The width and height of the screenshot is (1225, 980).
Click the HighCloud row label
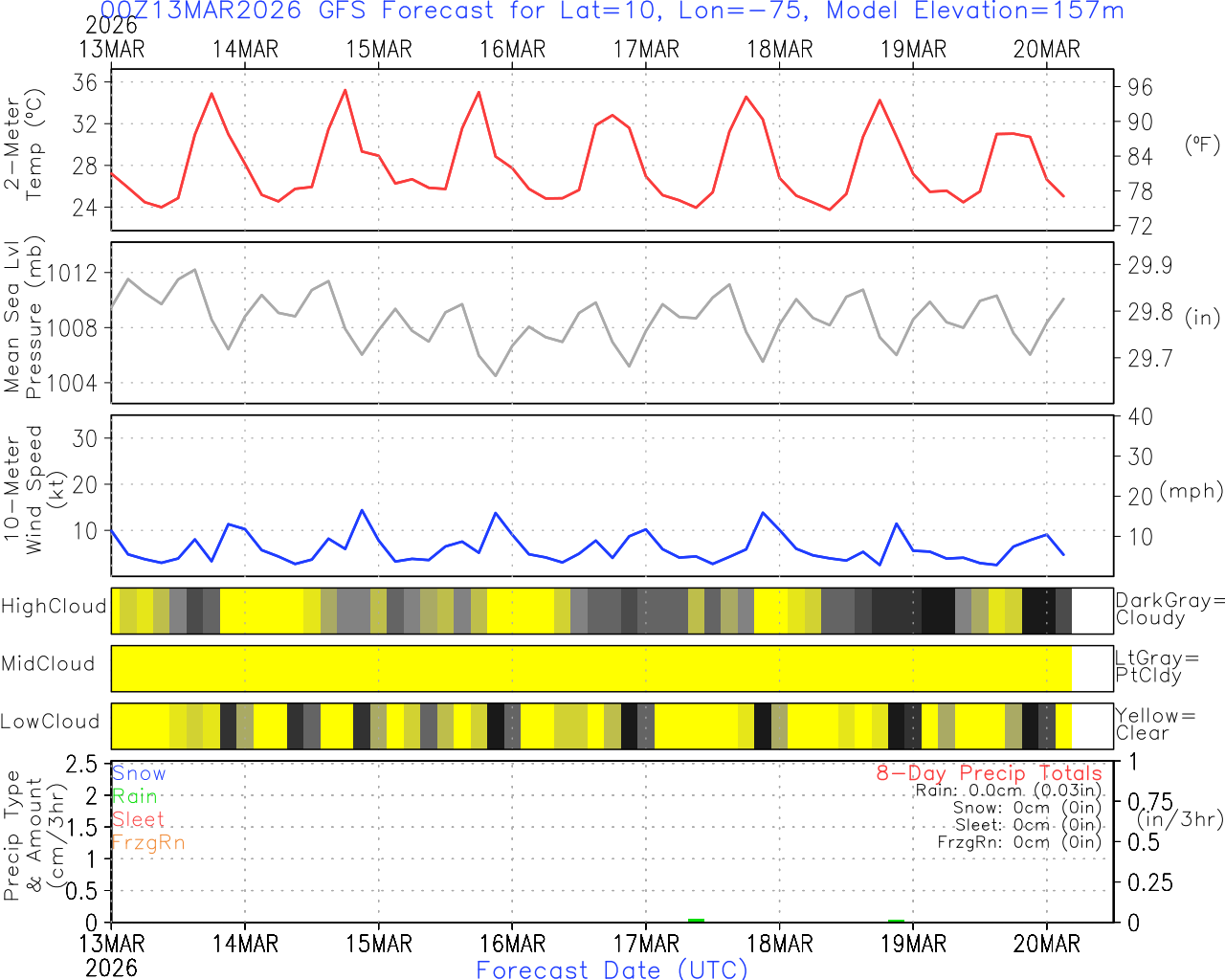click(54, 607)
